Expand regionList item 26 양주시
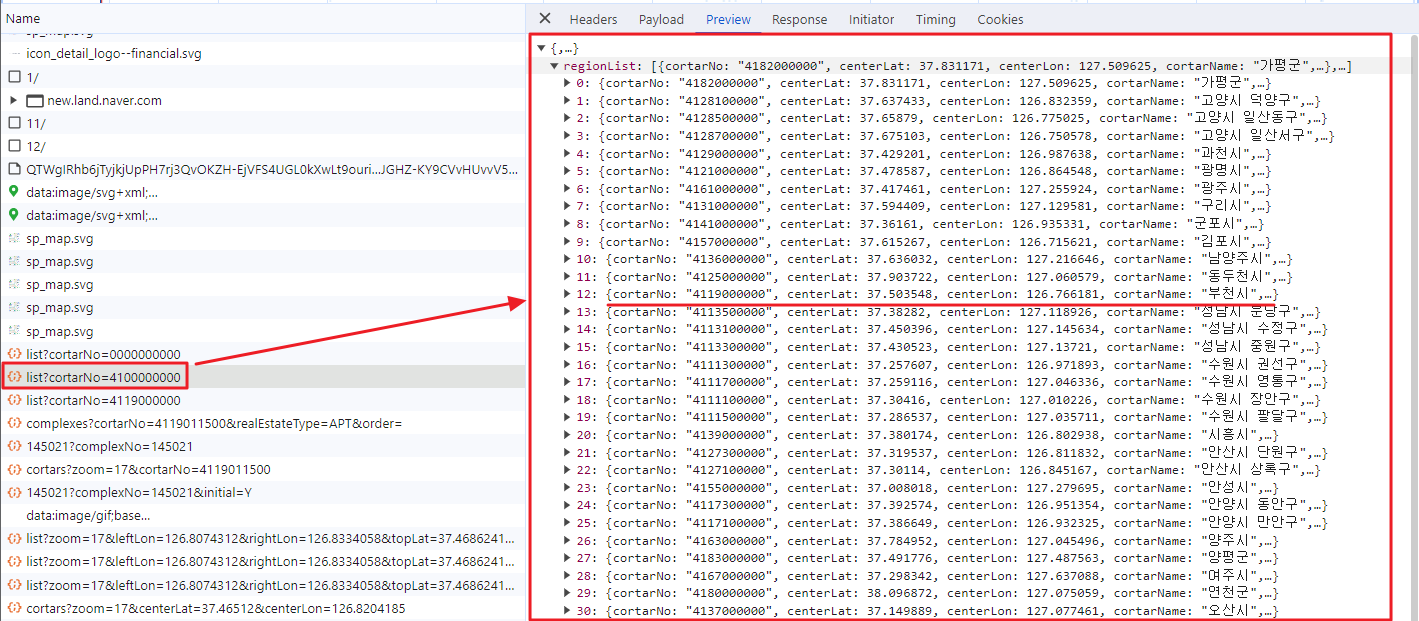The width and height of the screenshot is (1419, 621). pyautogui.click(x=568, y=541)
